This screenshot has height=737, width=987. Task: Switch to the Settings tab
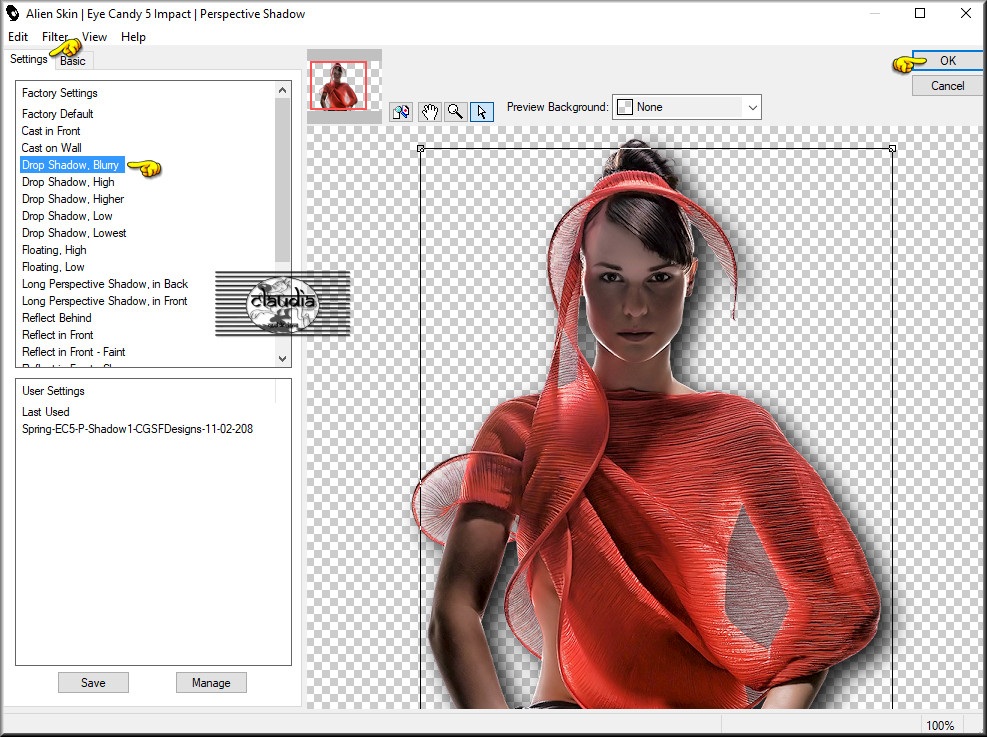[x=28, y=59]
